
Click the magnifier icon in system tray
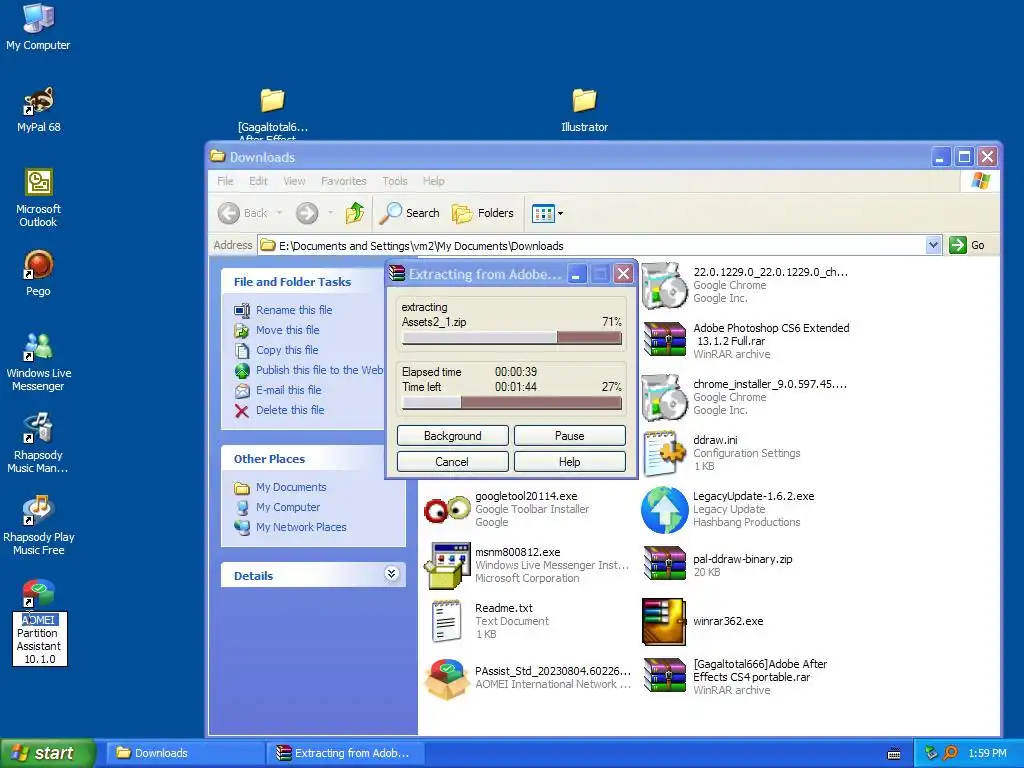[950, 753]
